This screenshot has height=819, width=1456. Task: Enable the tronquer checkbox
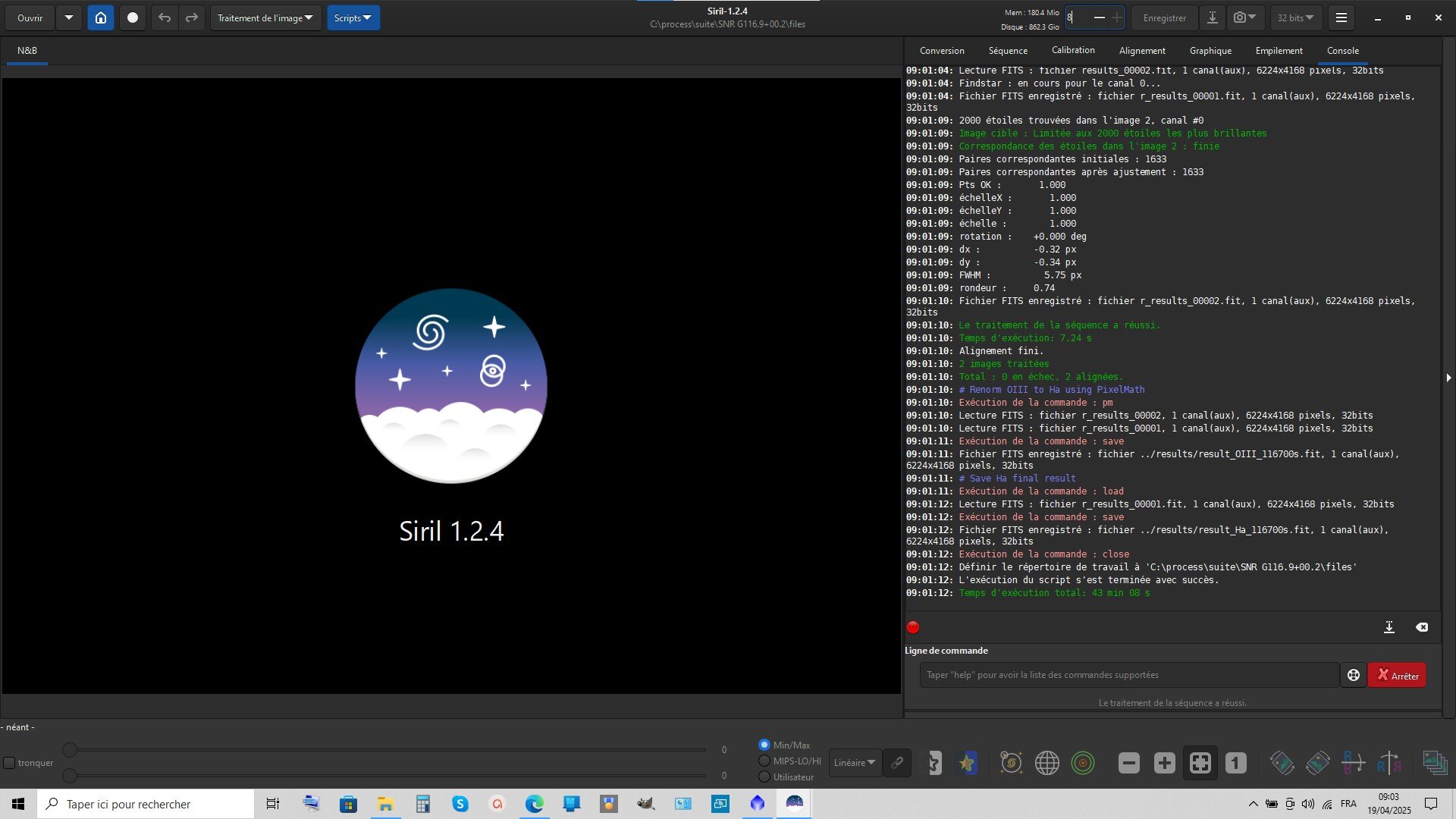click(10, 763)
